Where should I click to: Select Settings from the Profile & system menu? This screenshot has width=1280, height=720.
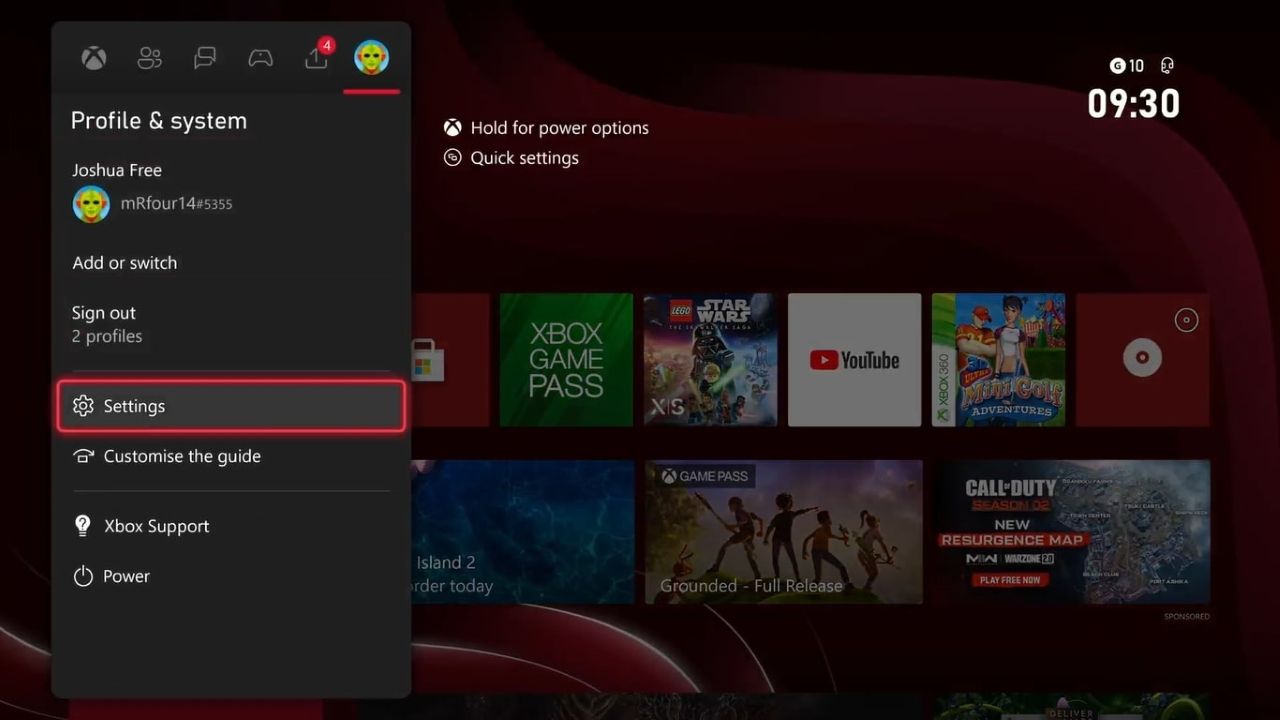tap(134, 406)
